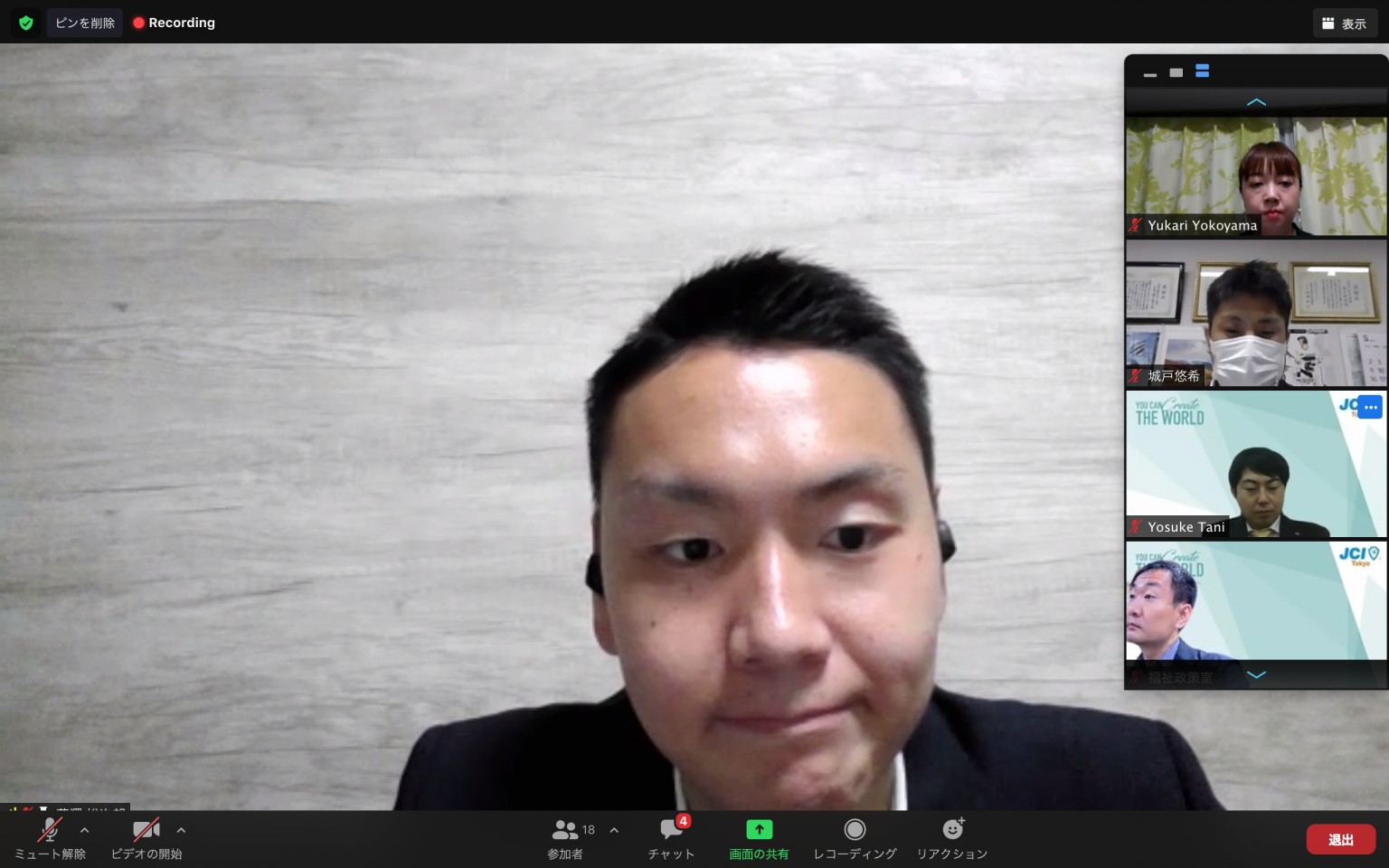Expand the participants options arrow
Screen dimensions: 1389x868
tap(614, 830)
